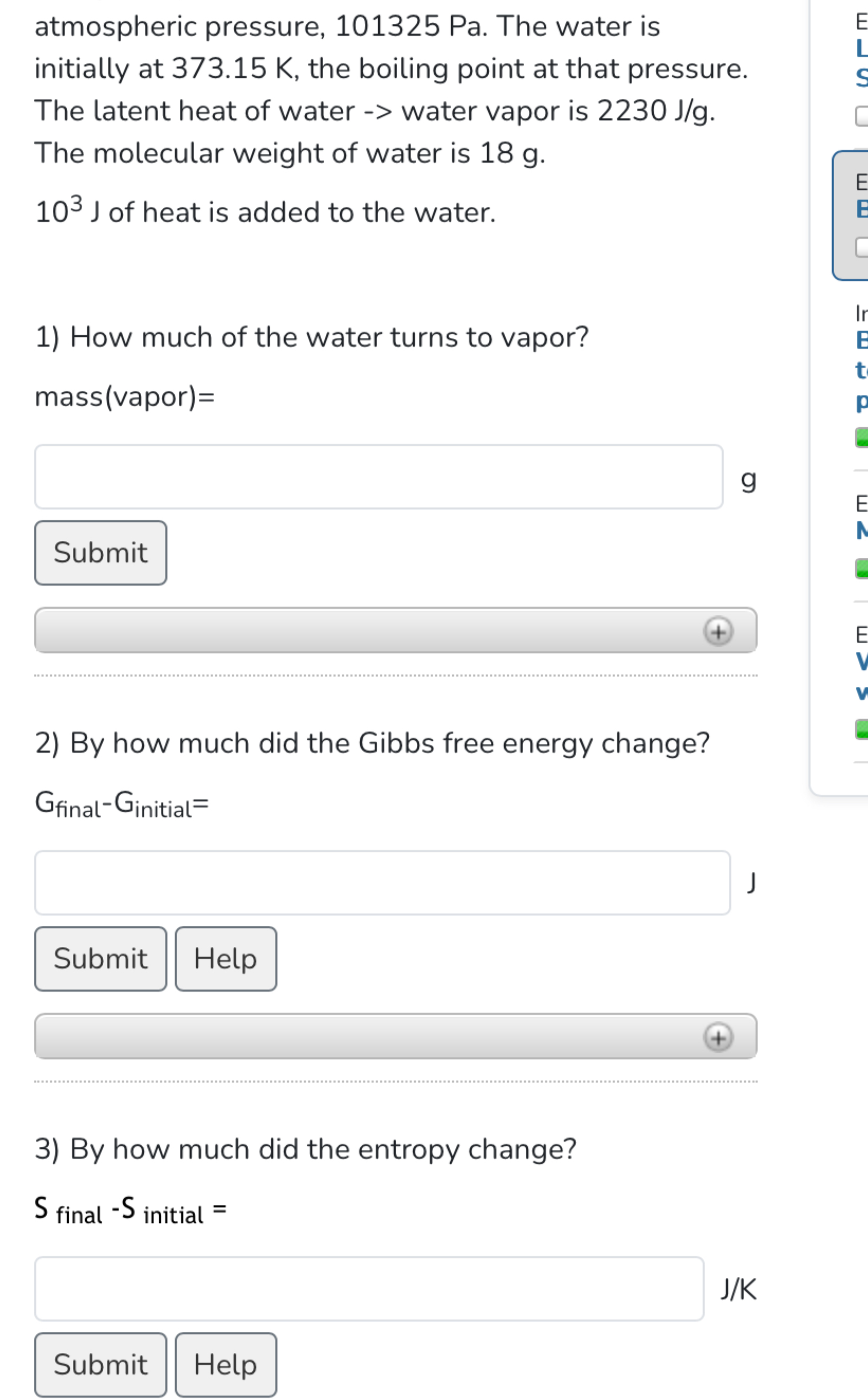Click the first green checkmark in the sidebar
Image resolution: width=868 pixels, height=1400 pixels.
tap(861, 437)
